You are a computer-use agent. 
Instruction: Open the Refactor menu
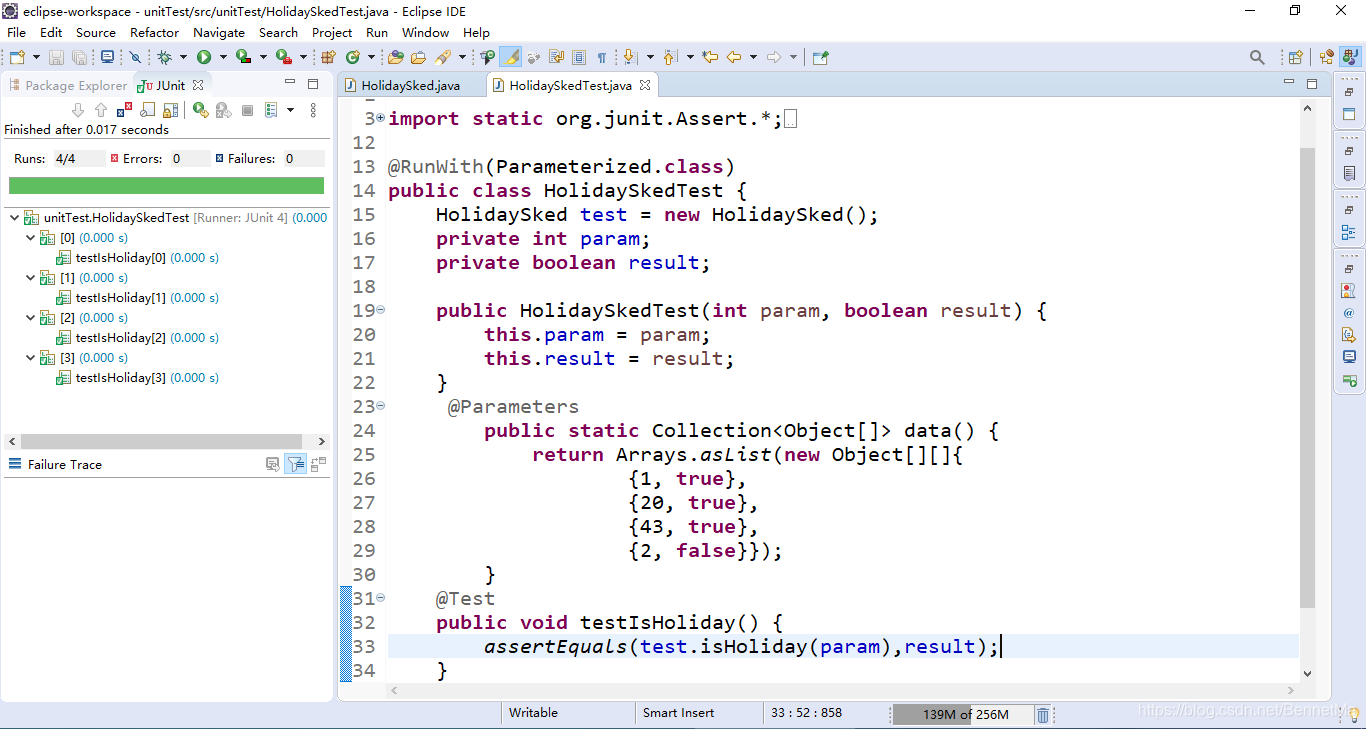click(x=155, y=32)
